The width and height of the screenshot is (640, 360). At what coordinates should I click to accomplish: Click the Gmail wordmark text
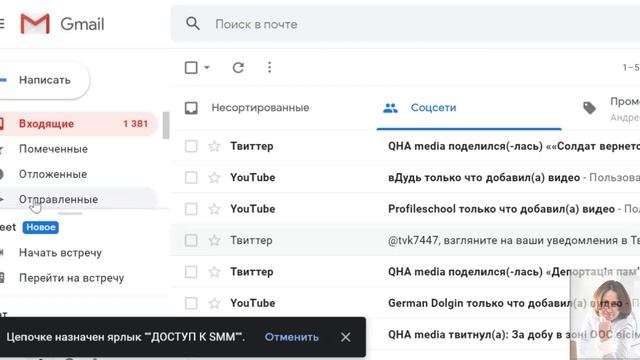coord(82,24)
